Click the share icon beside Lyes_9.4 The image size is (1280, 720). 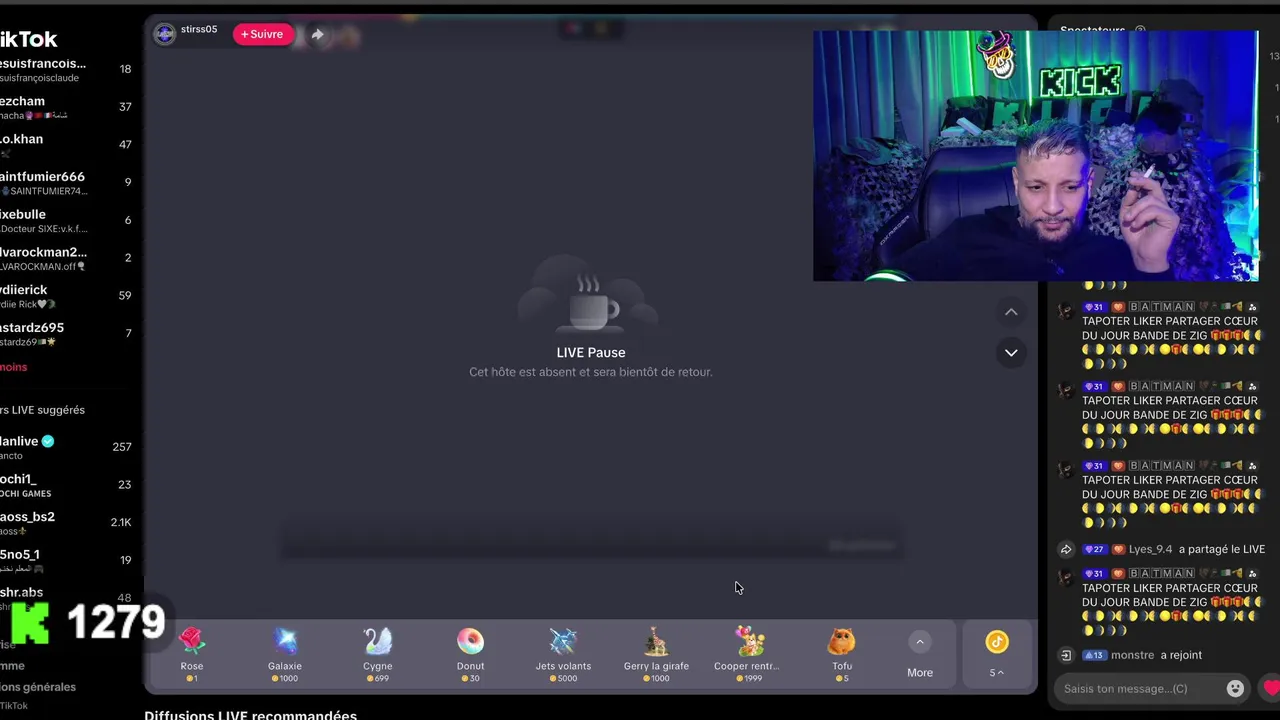click(x=1066, y=549)
